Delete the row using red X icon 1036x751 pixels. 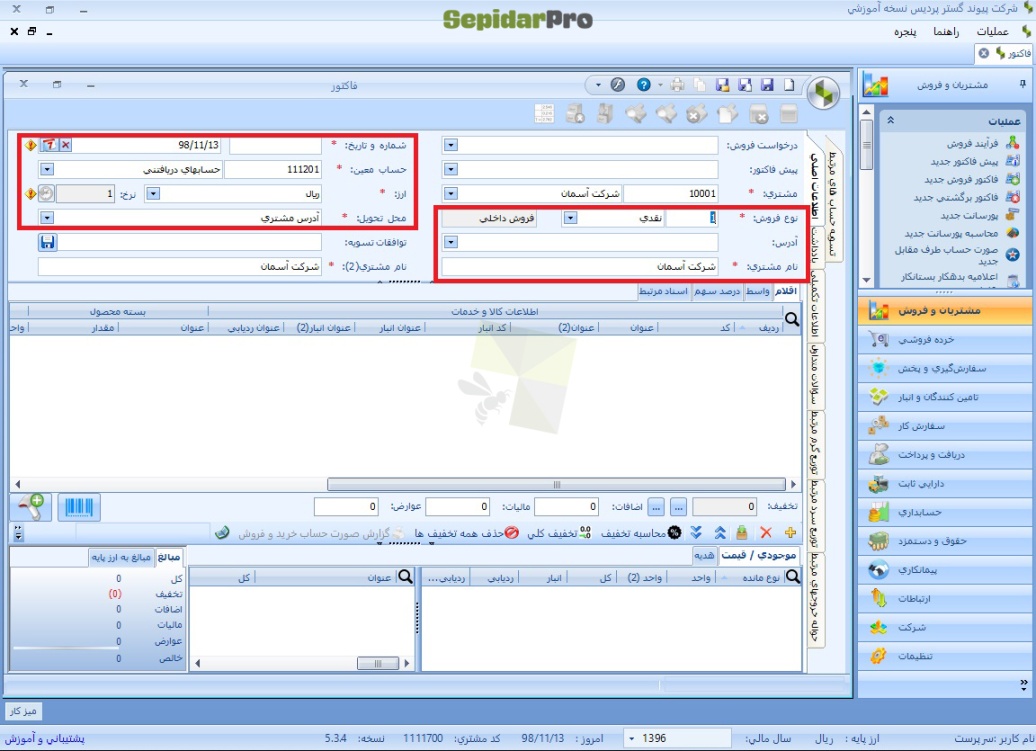coord(766,532)
